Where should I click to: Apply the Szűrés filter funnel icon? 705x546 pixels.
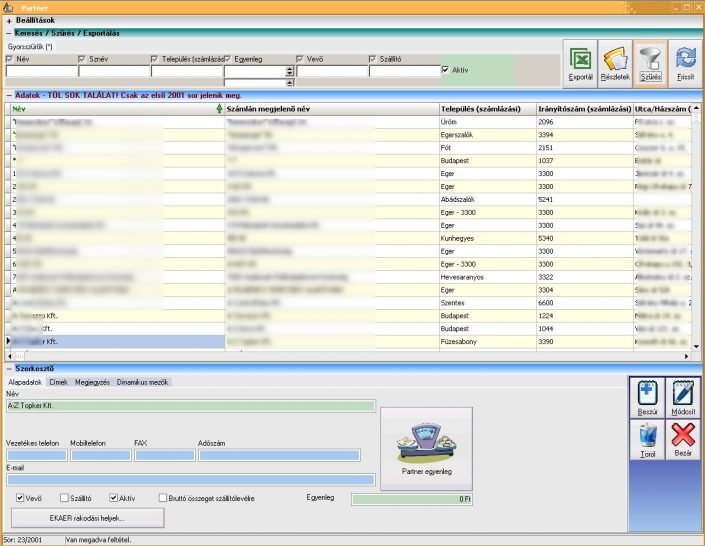(x=650, y=62)
